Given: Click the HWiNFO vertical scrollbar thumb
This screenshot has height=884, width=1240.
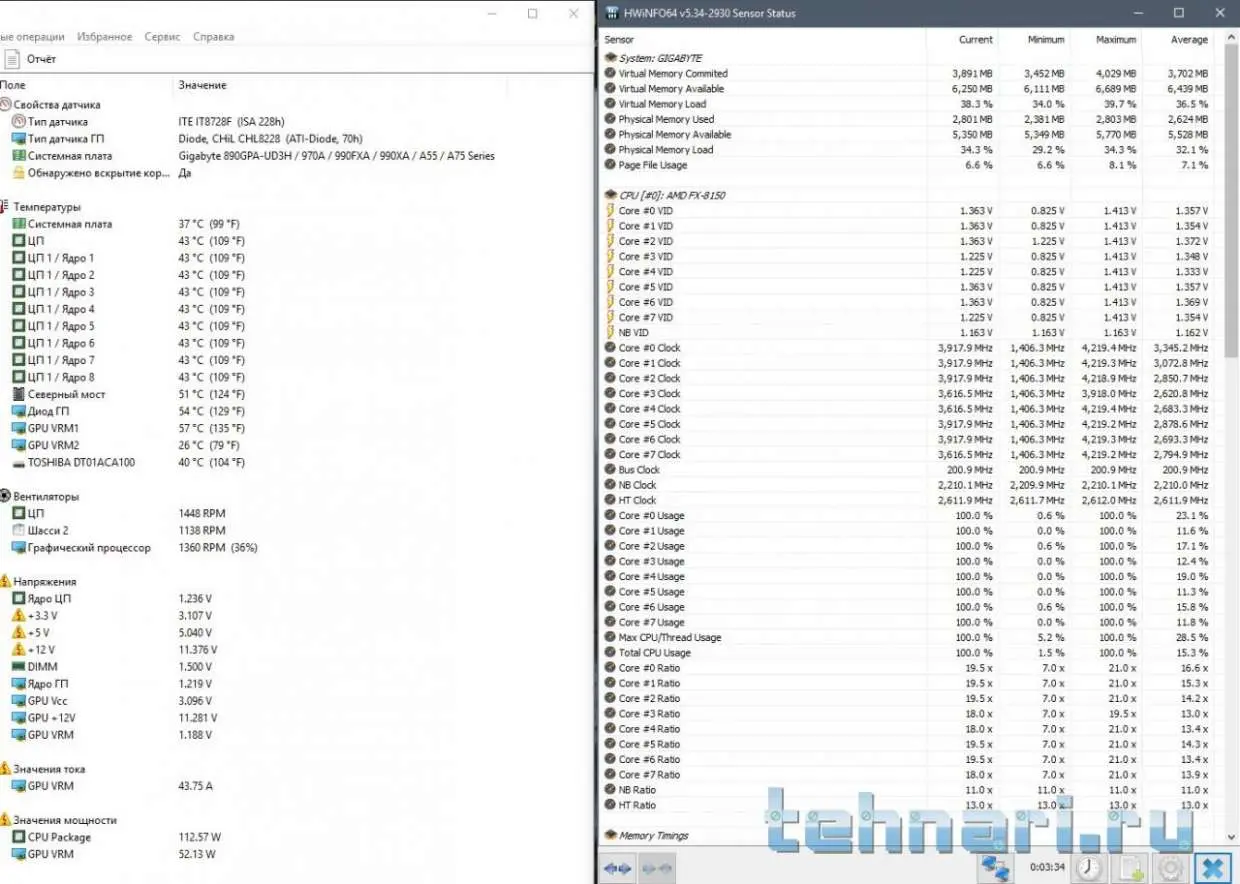Looking at the screenshot, I should [1232, 200].
